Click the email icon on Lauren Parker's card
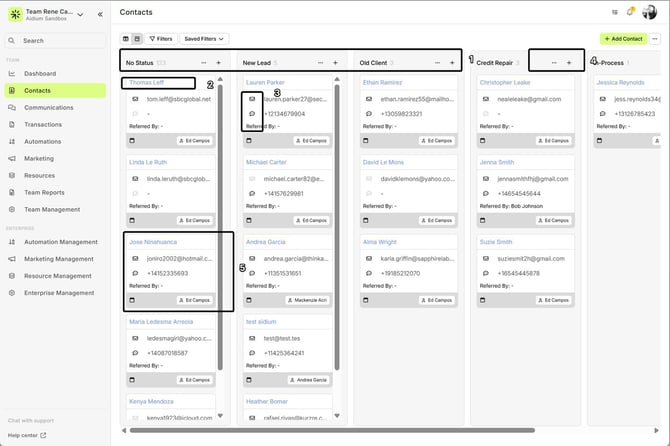 pyautogui.click(x=251, y=99)
